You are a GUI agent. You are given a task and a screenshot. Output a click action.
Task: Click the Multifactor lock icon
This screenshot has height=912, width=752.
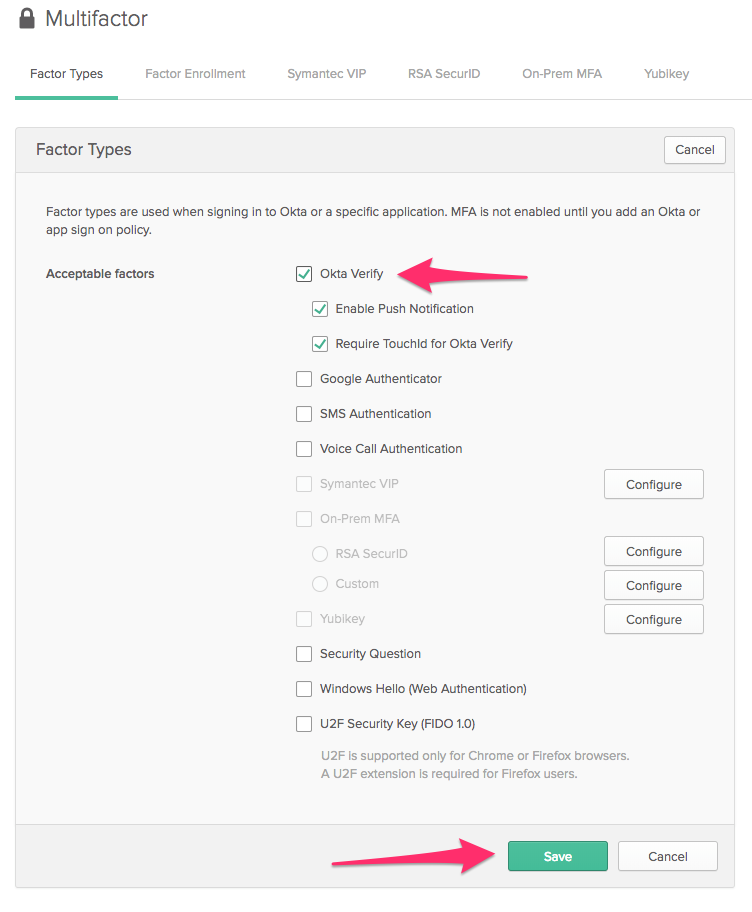[27, 19]
